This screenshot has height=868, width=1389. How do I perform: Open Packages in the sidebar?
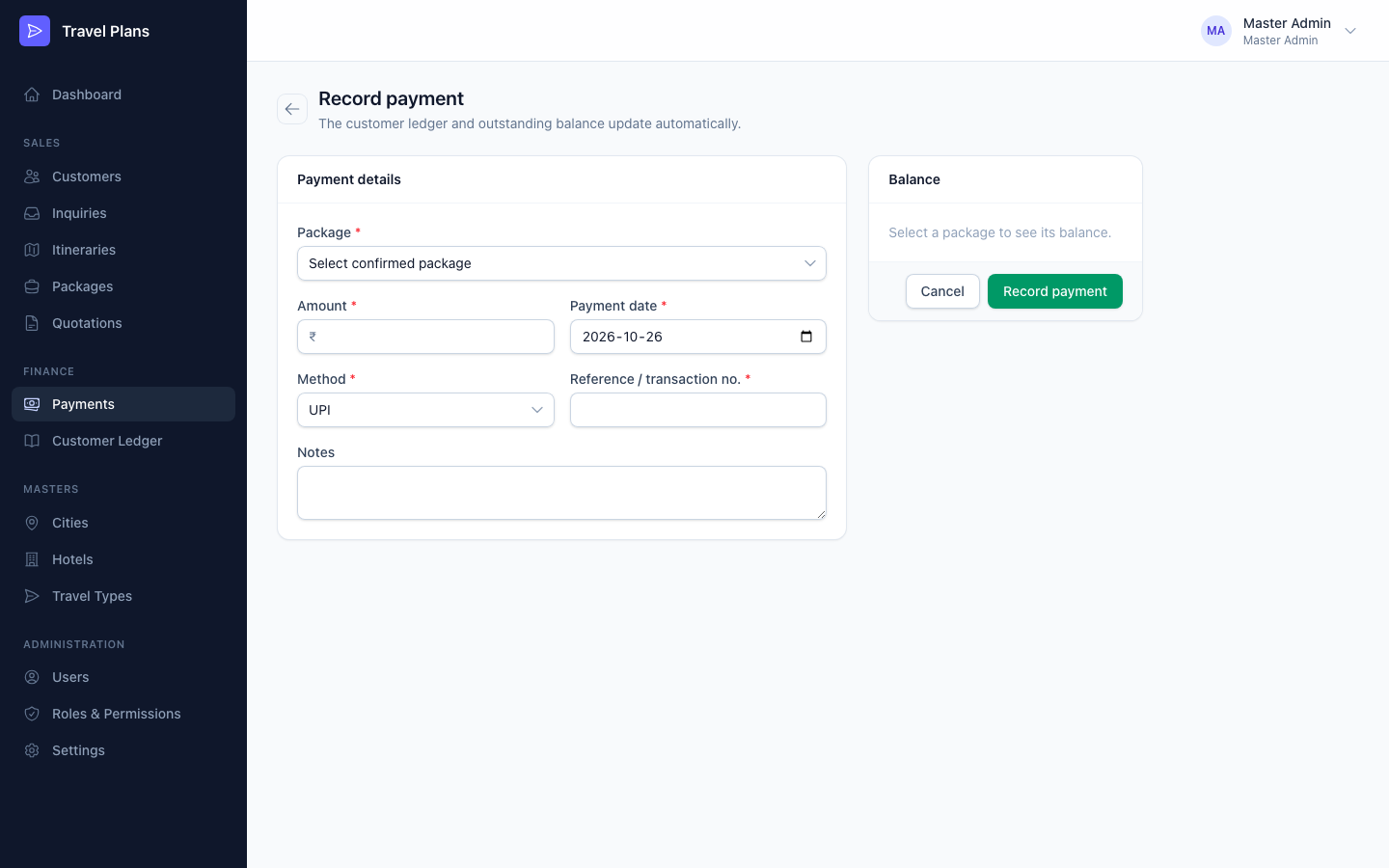click(x=123, y=286)
